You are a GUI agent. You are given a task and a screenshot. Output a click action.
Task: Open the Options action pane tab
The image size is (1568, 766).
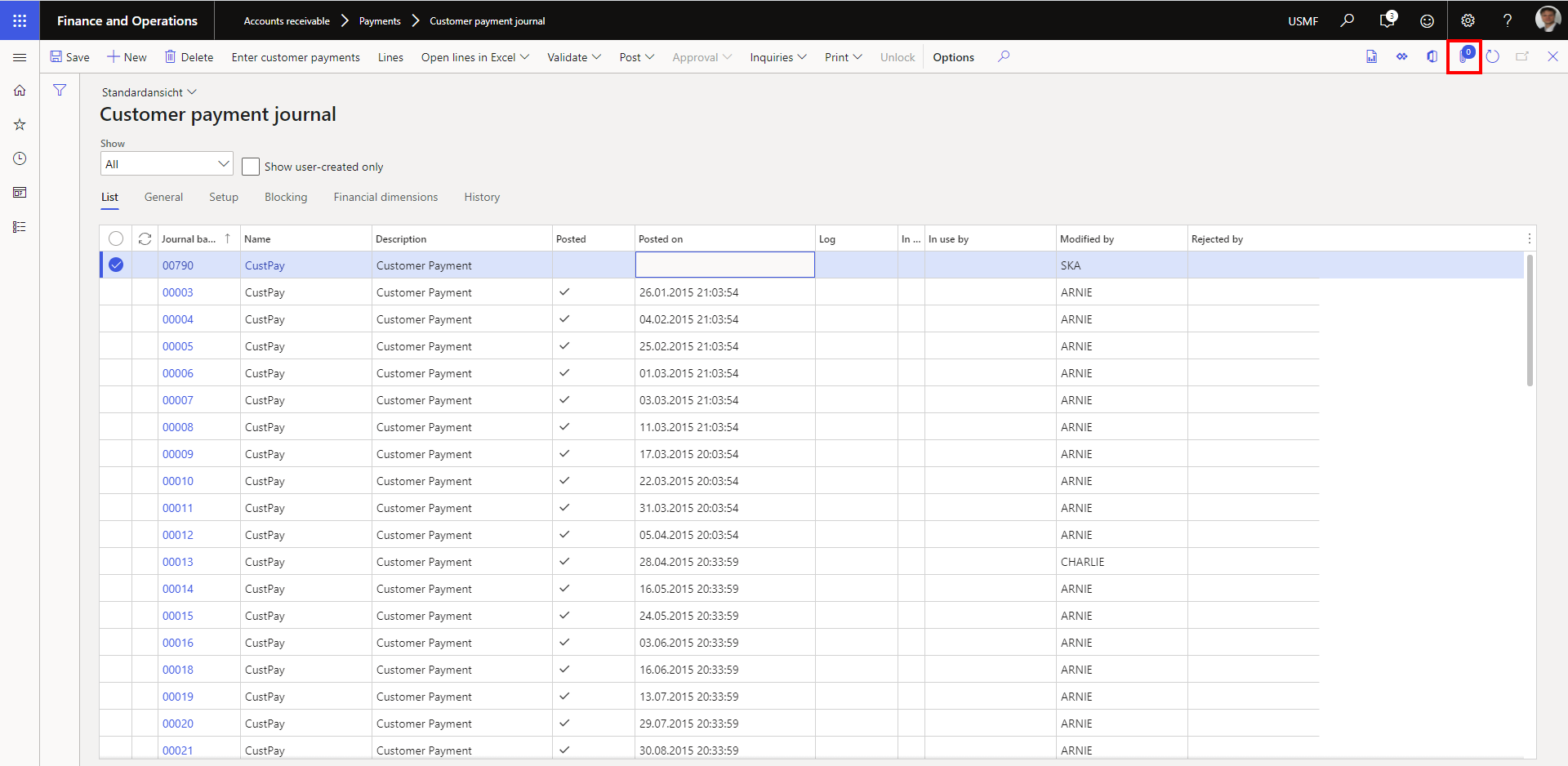953,57
